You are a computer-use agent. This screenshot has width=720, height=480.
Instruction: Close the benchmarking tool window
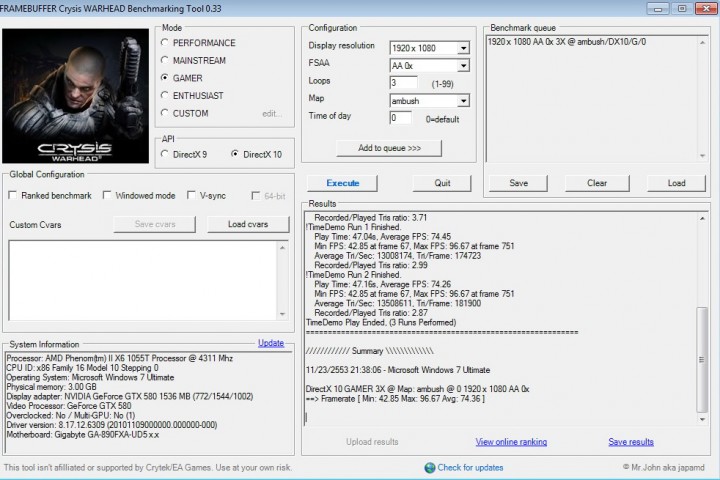point(705,8)
